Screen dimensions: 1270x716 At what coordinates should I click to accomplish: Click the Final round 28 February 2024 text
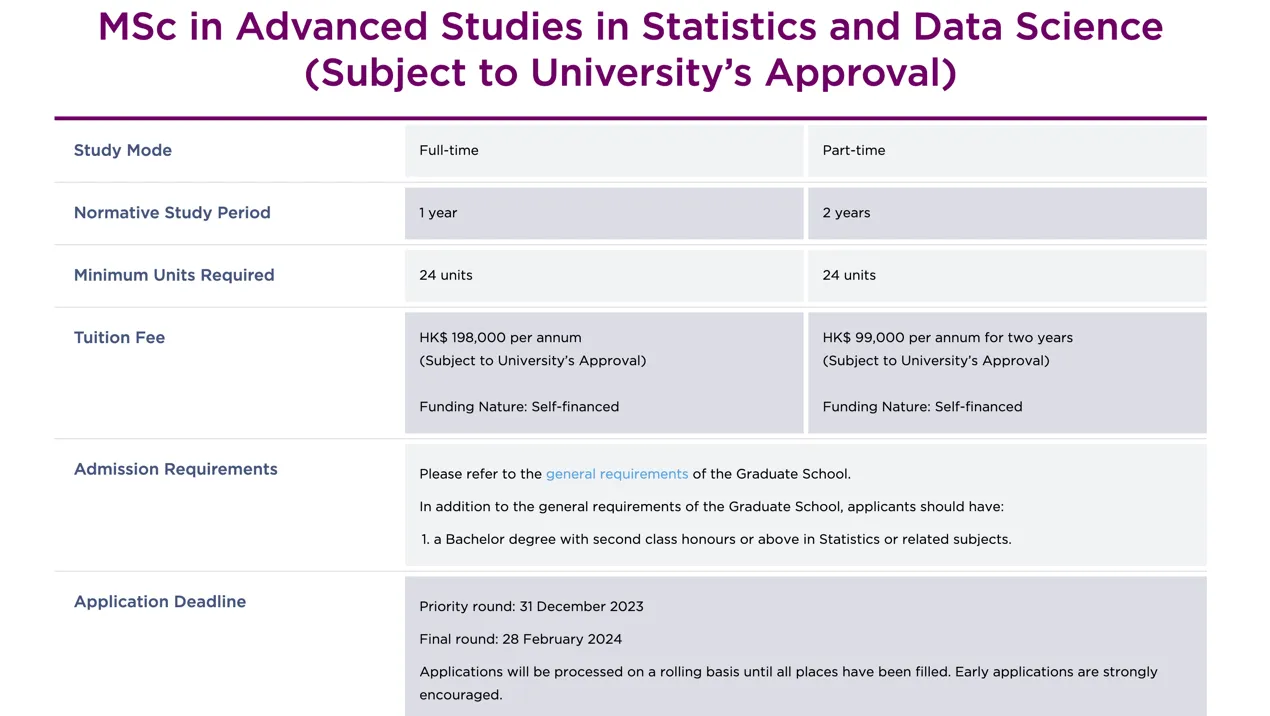520,639
